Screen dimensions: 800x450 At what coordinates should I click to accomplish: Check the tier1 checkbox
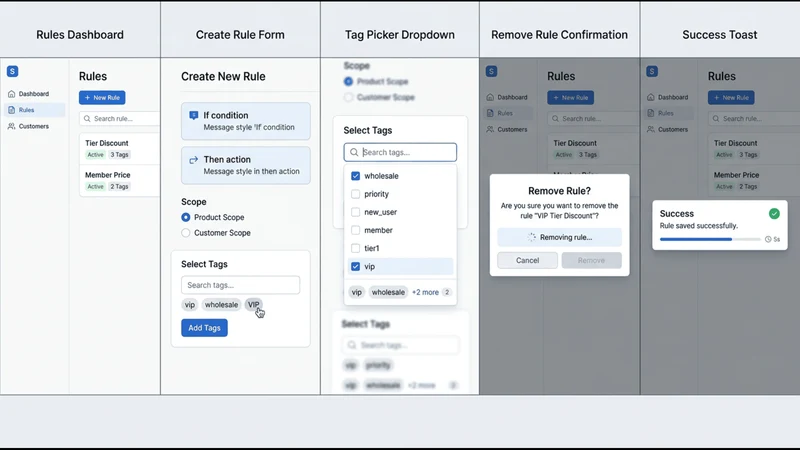click(356, 248)
